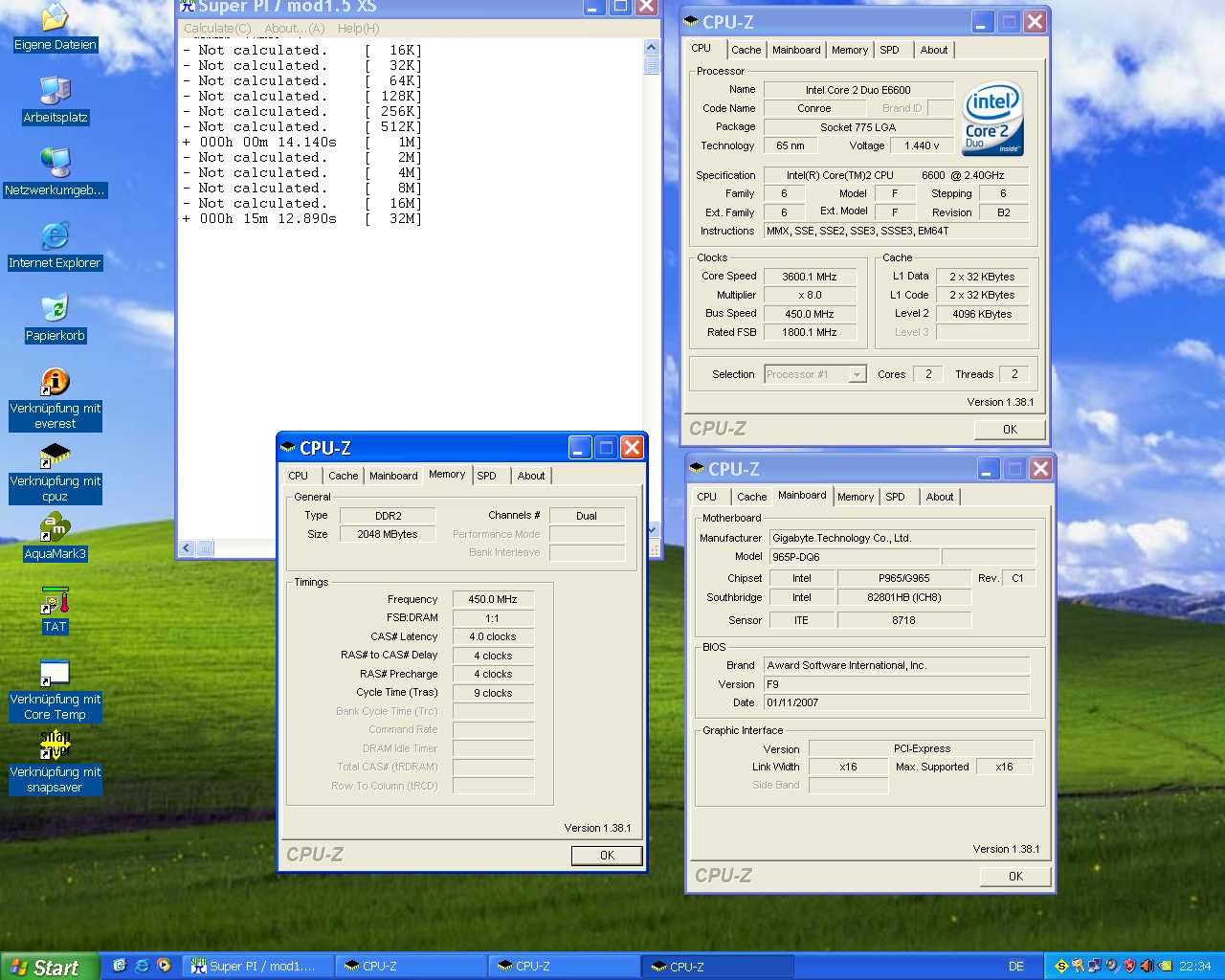
Task: Click the red security shield tray icon
Action: (x=1129, y=967)
